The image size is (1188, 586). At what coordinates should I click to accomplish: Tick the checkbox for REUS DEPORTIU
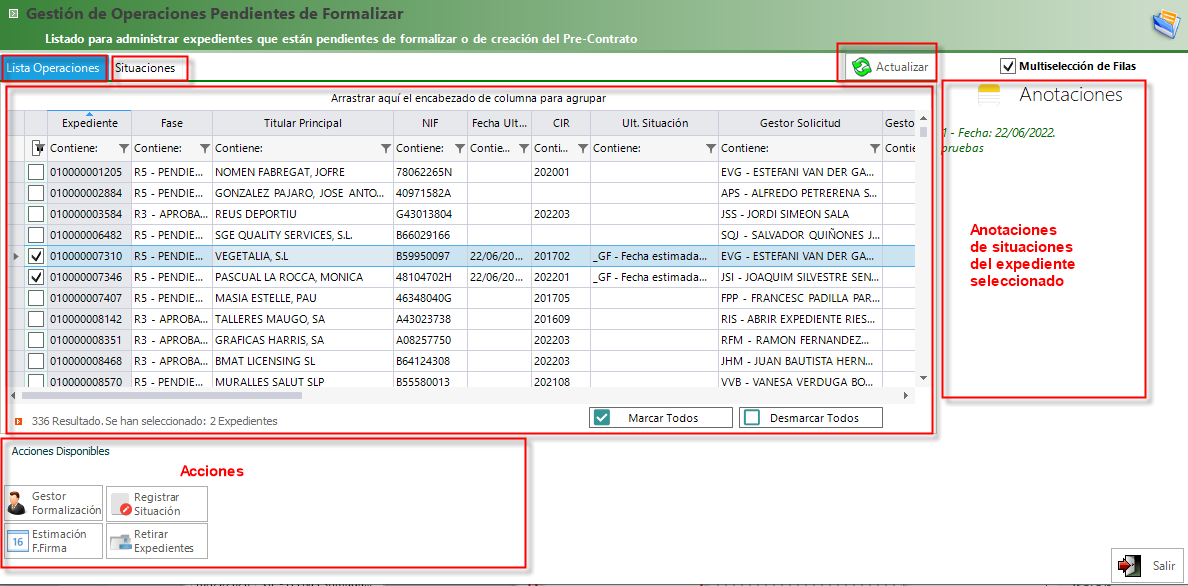tap(36, 215)
